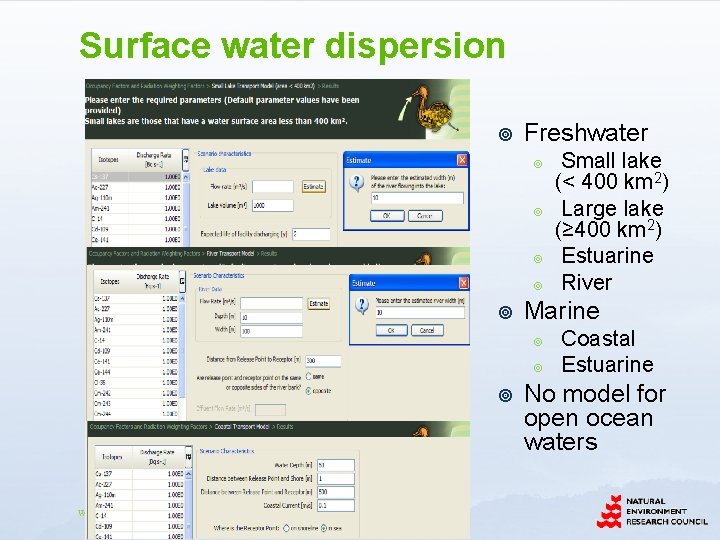Click Results breadcrumb in the river panel
Viewport: 720px width, 540px height.
click(269, 253)
